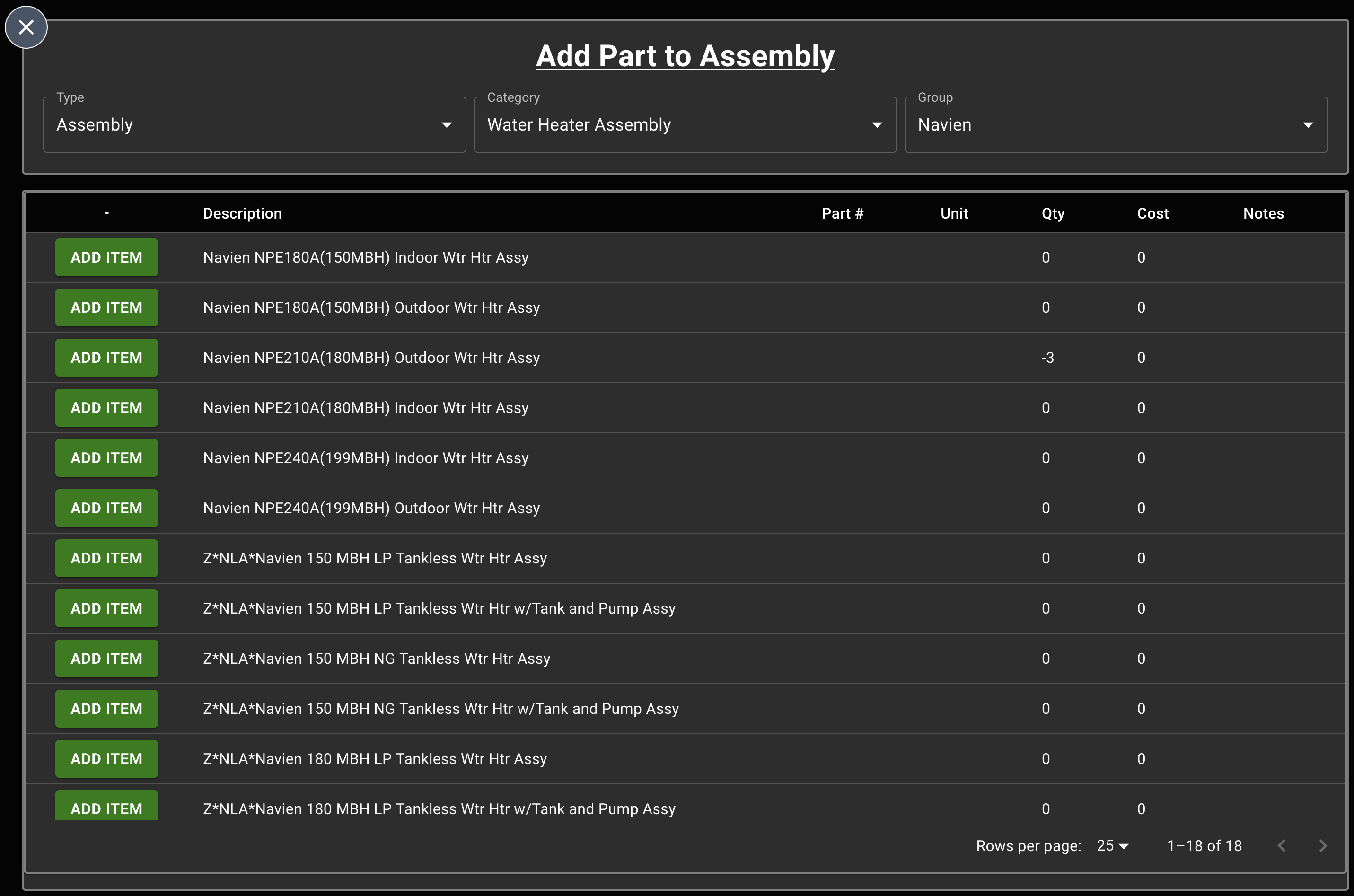Add Navien NPE210A(180MBH) Outdoor Wtr Htr Assy
This screenshot has height=896, width=1354.
106,357
